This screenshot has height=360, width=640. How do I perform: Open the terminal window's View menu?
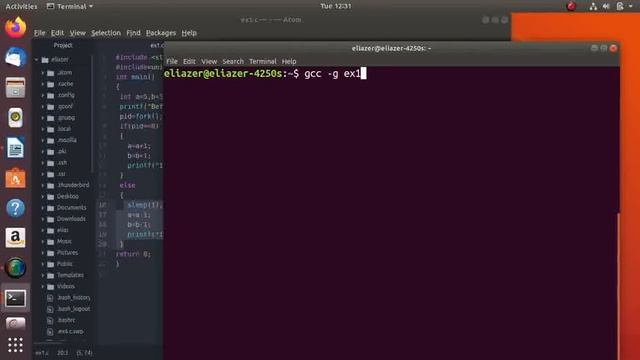(209, 61)
